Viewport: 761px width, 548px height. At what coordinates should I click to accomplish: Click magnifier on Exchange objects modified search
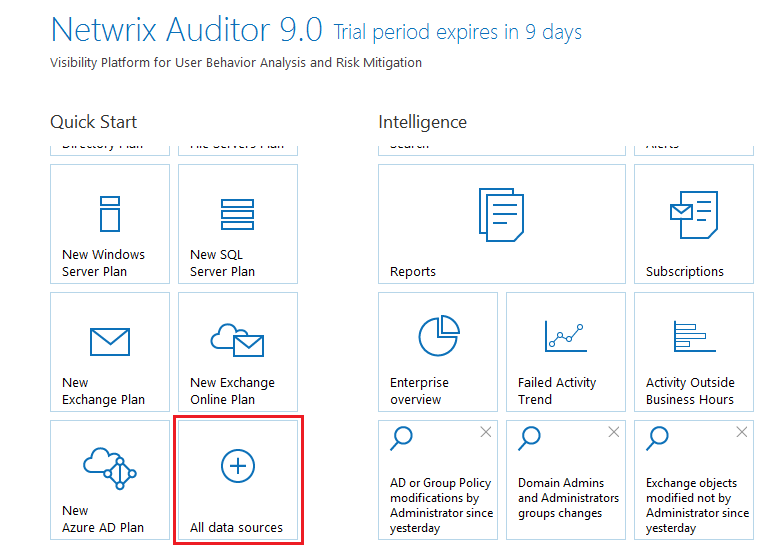[657, 438]
